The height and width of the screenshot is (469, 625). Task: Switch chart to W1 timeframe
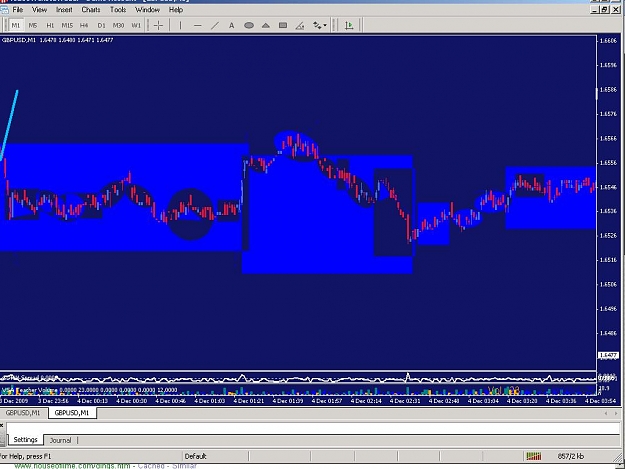click(136, 26)
